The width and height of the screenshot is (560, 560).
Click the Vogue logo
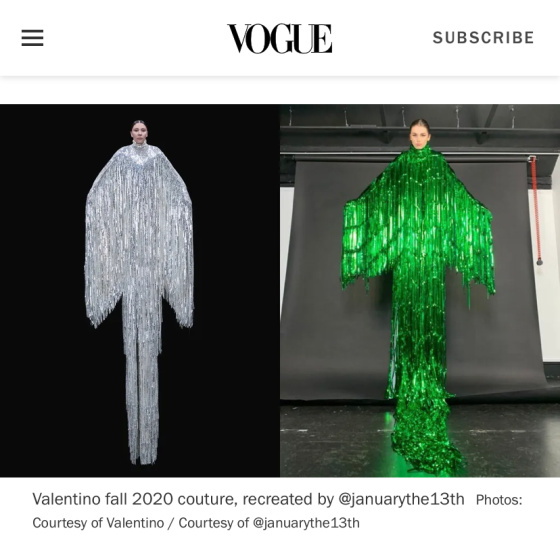(280, 39)
